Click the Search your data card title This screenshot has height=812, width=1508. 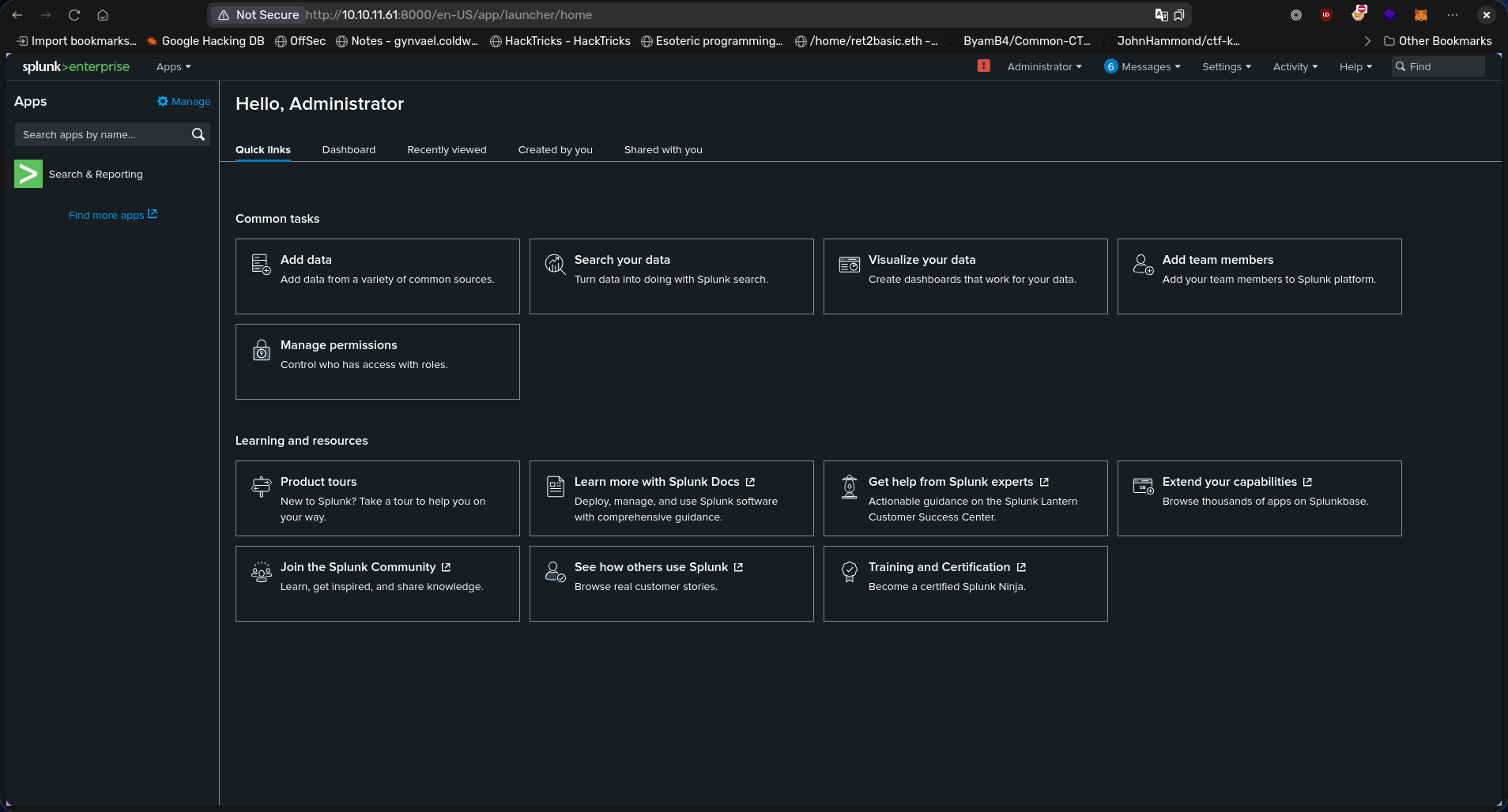pyautogui.click(x=622, y=259)
